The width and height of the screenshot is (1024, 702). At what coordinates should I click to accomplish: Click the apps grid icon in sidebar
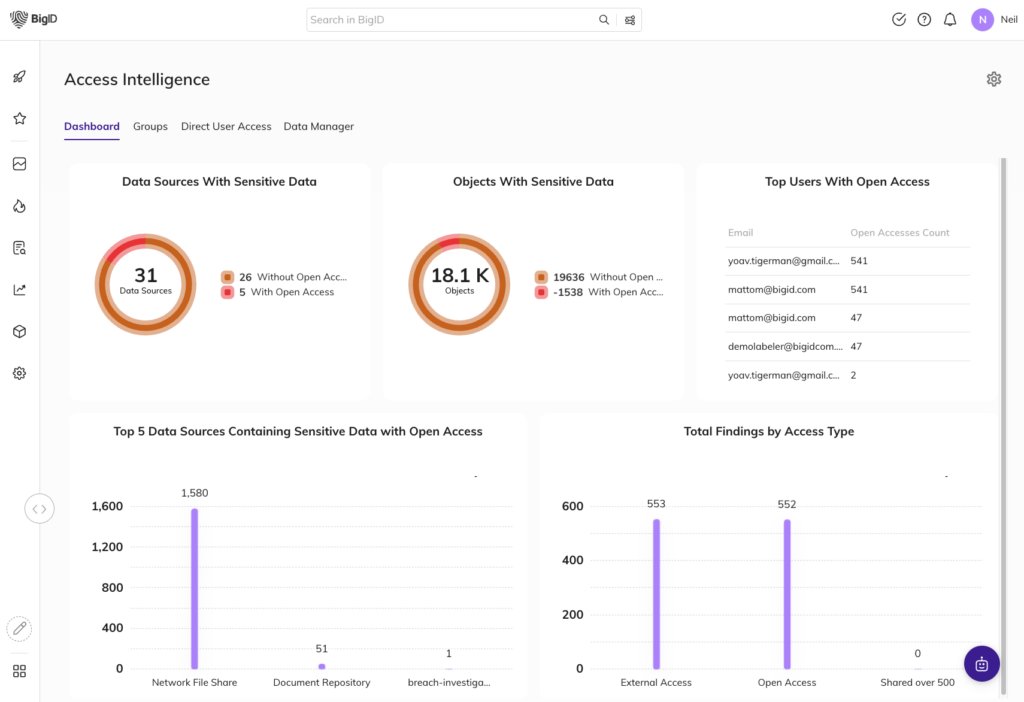tap(19, 671)
